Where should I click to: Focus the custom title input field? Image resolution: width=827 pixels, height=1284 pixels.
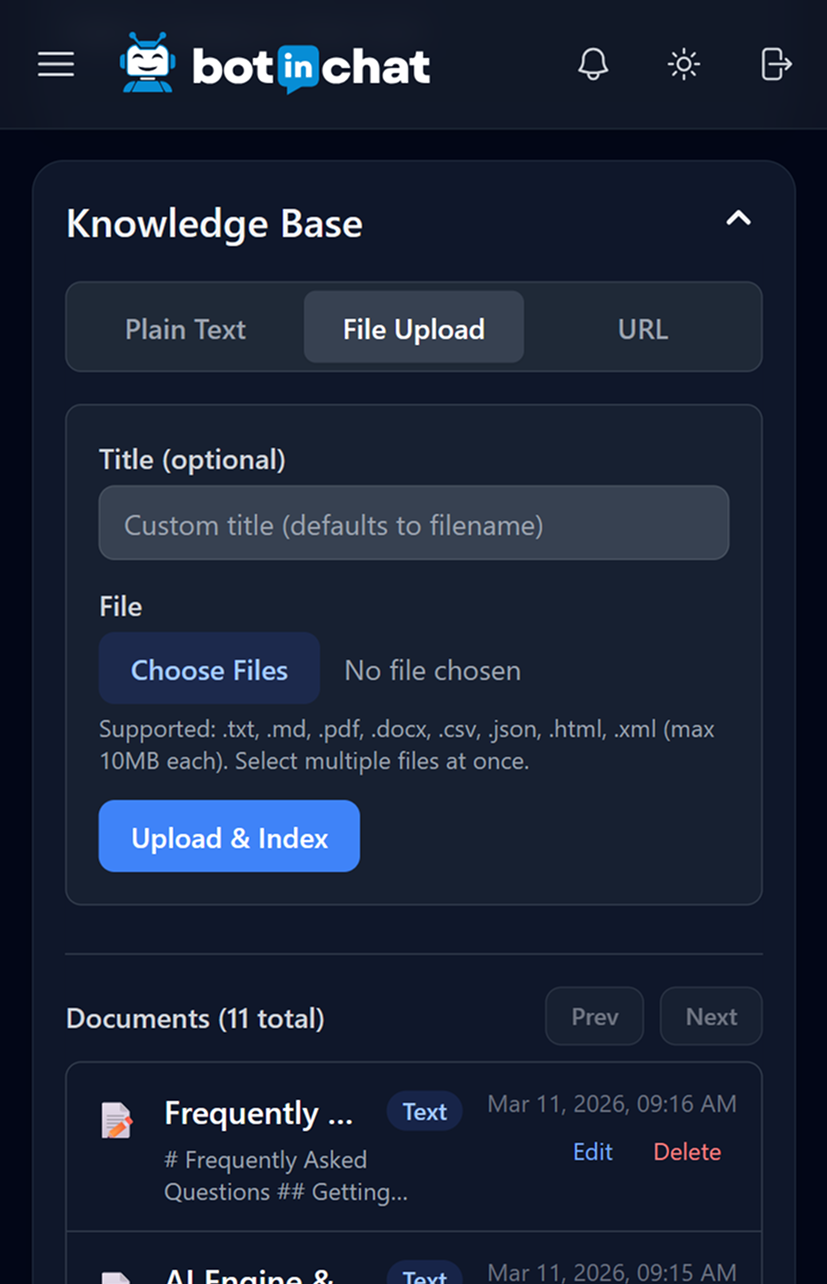point(413,524)
